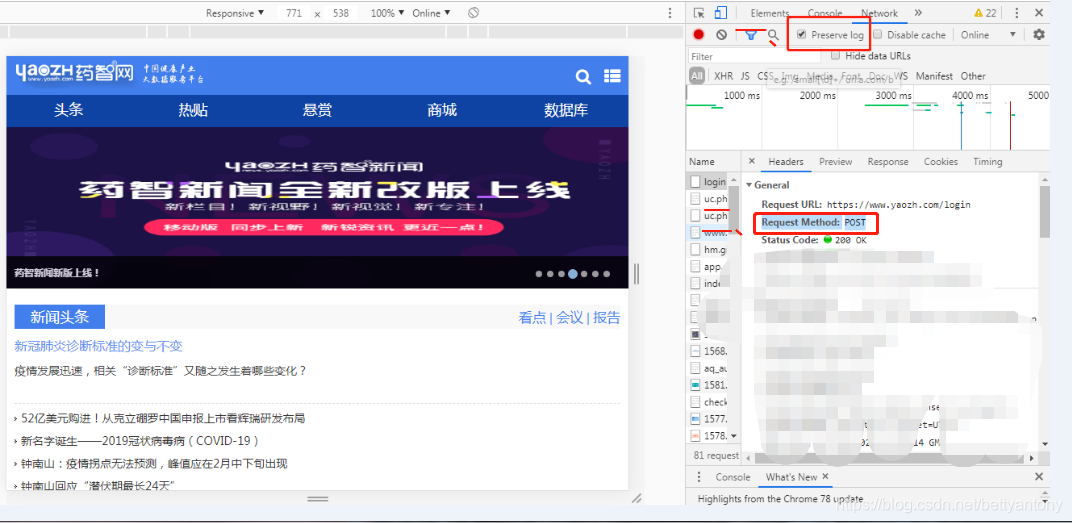Screen dimensions: 1072x523
Task: Open the DevTools customize three-dot menu
Action: (x=1017, y=13)
